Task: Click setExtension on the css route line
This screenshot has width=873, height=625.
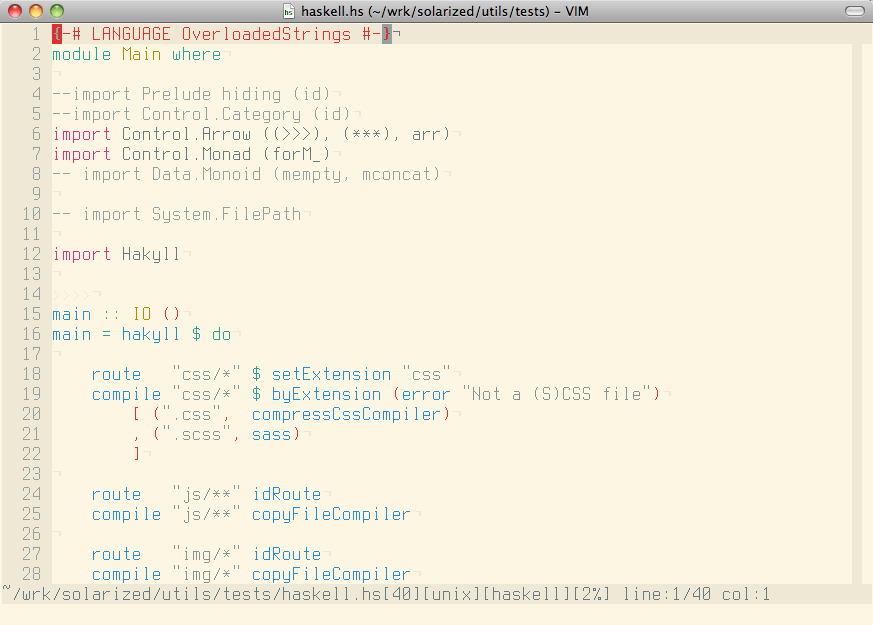Action: point(331,374)
